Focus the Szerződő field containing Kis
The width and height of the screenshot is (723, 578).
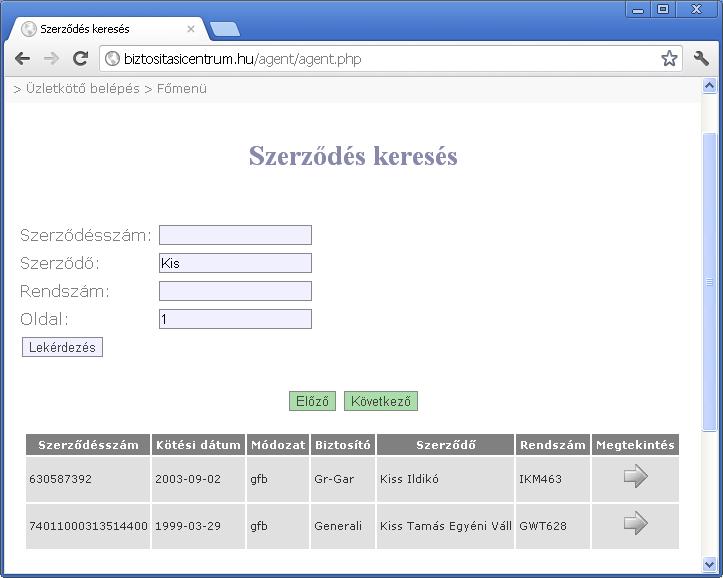(235, 263)
